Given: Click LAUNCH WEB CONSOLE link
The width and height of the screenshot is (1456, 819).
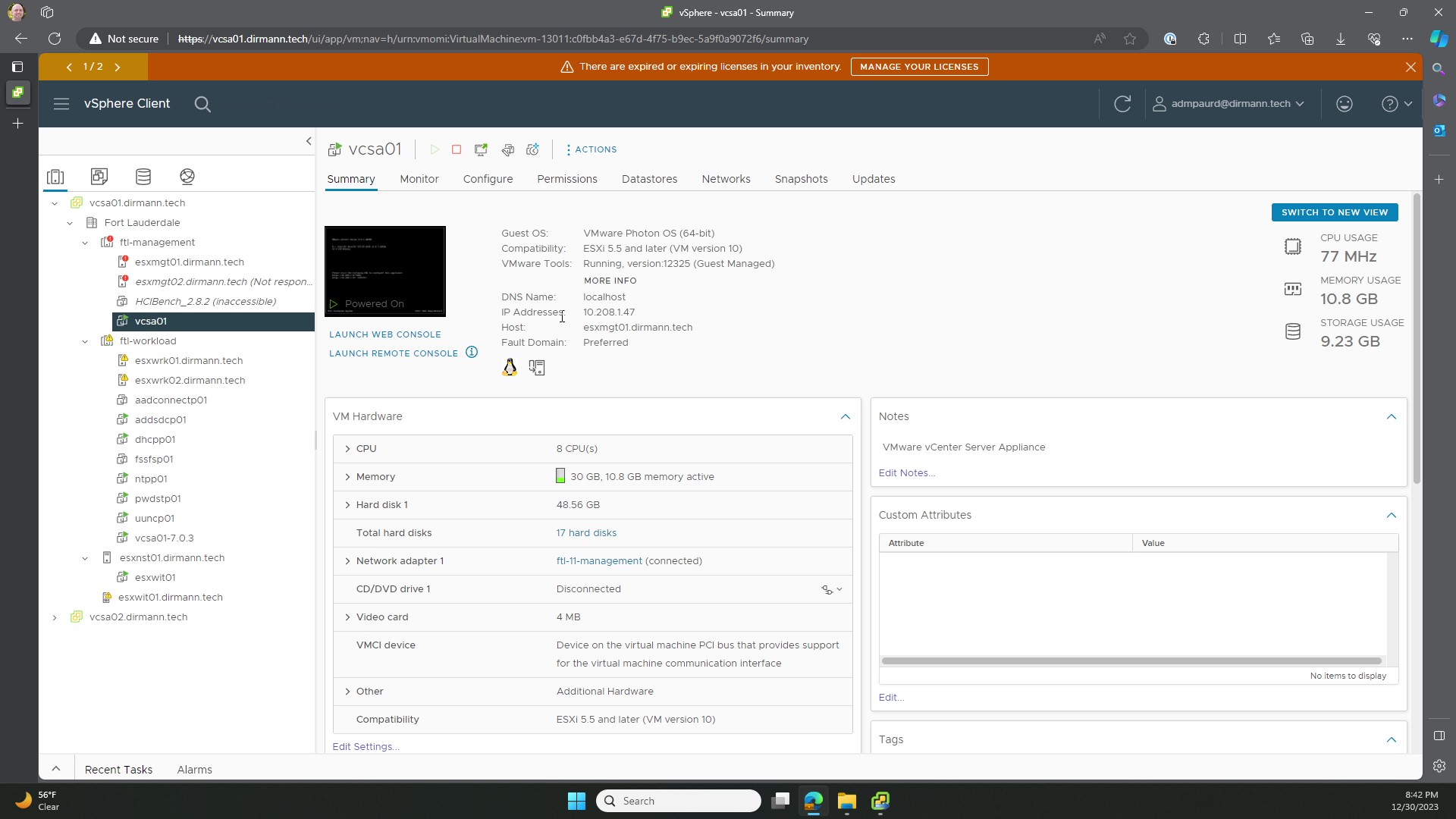Looking at the screenshot, I should (384, 334).
